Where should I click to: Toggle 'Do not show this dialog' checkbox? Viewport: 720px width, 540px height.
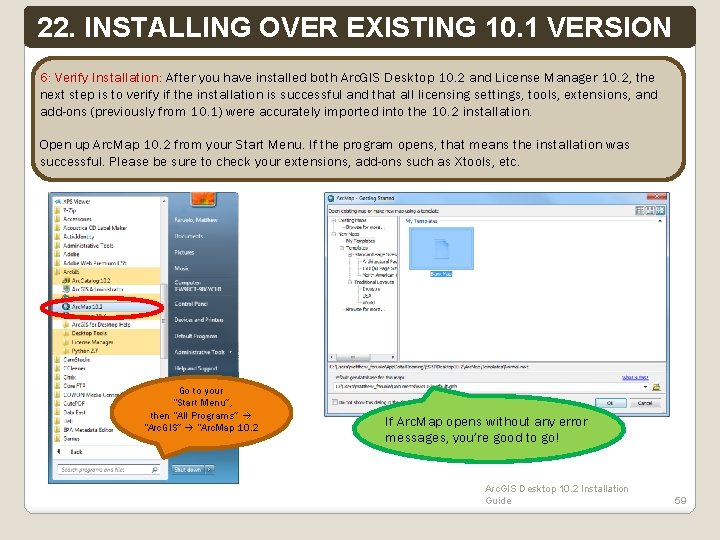click(335, 402)
